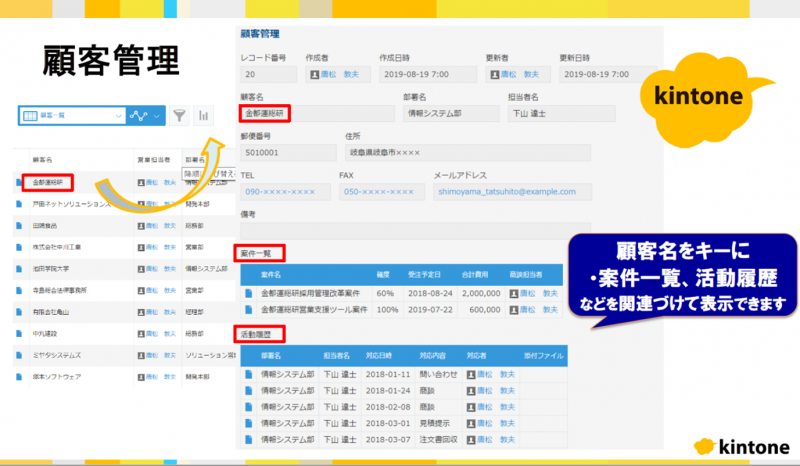Viewport: 800px width, 466px height.
Task: Open email shimoyama_tatsuhito@example.com link
Action: click(x=507, y=192)
